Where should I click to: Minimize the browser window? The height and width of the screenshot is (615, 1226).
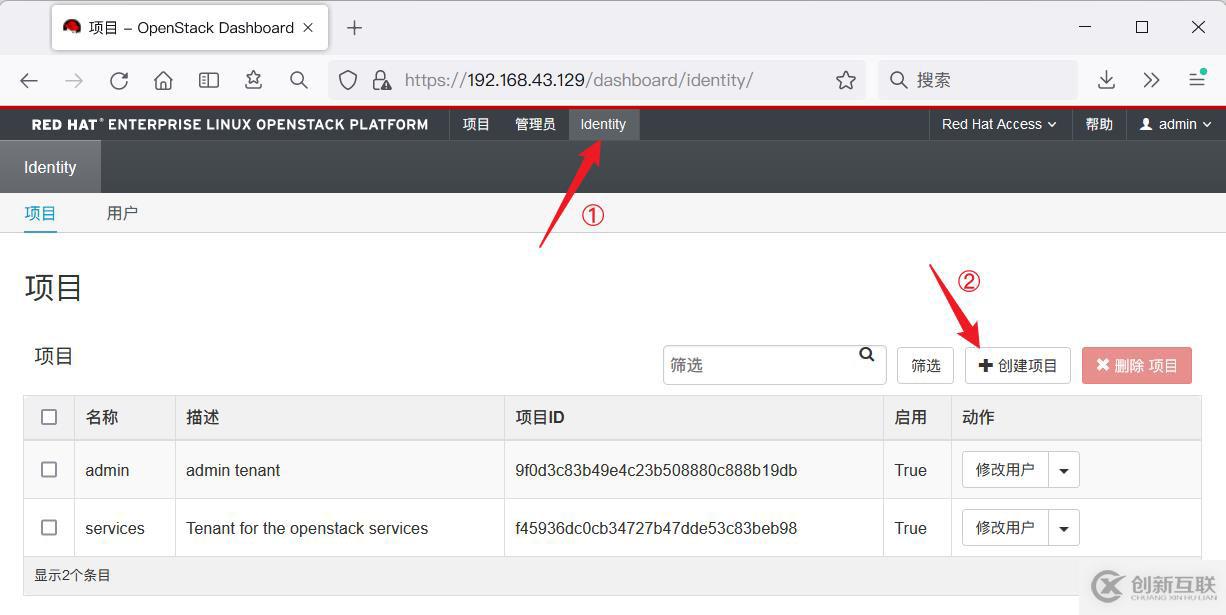(x=1086, y=27)
